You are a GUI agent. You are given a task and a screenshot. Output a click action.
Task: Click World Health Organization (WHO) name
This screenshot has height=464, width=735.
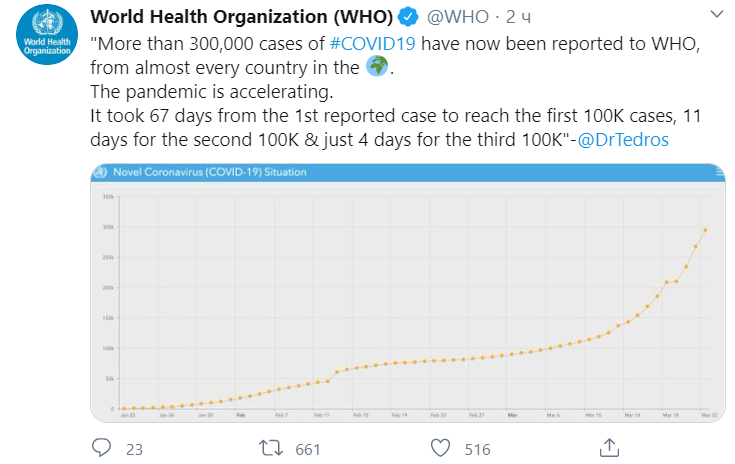click(241, 17)
